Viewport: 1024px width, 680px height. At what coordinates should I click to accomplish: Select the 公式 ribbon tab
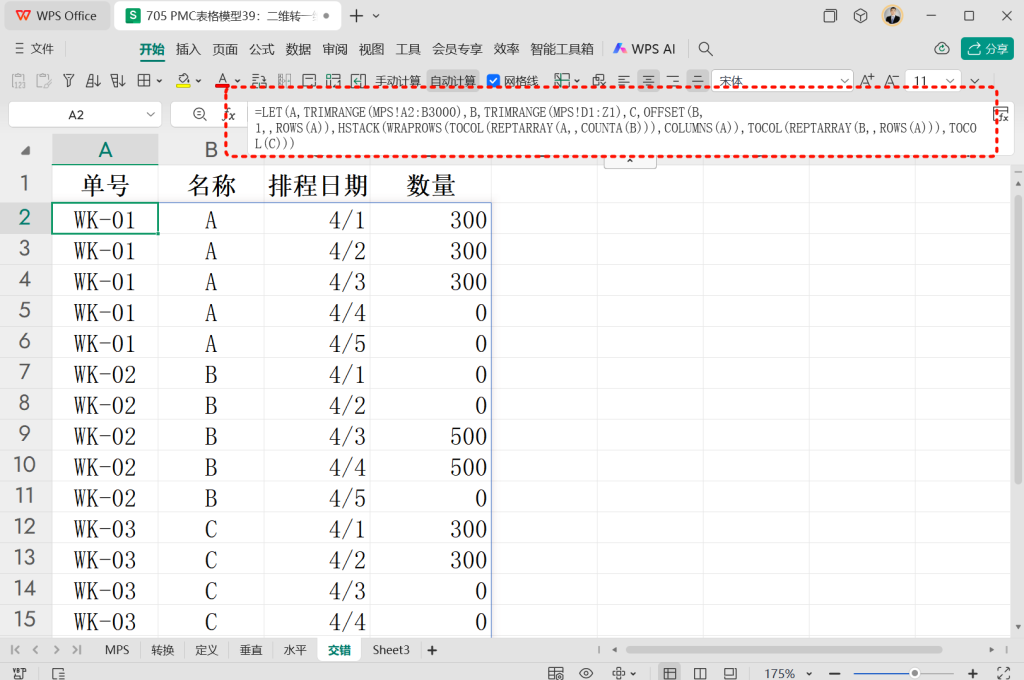[262, 49]
